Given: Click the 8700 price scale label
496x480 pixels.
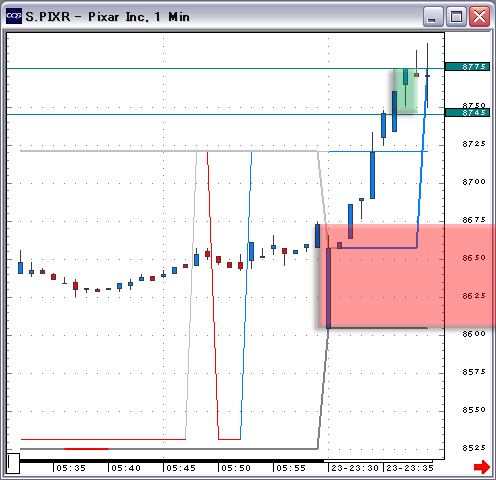Looking at the screenshot, I should tap(474, 182).
